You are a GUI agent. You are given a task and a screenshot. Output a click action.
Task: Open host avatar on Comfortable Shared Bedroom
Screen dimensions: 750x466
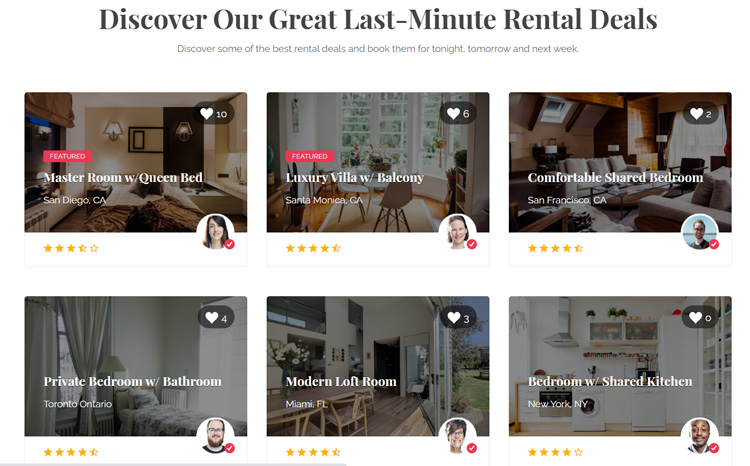click(699, 232)
